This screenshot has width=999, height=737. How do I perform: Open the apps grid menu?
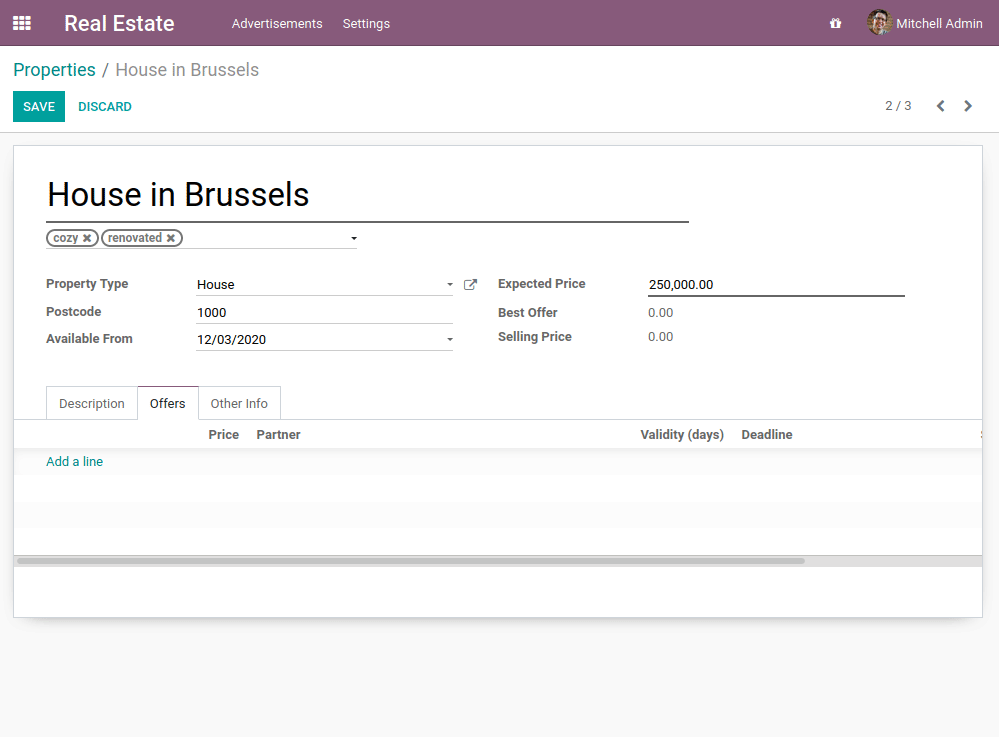click(22, 23)
